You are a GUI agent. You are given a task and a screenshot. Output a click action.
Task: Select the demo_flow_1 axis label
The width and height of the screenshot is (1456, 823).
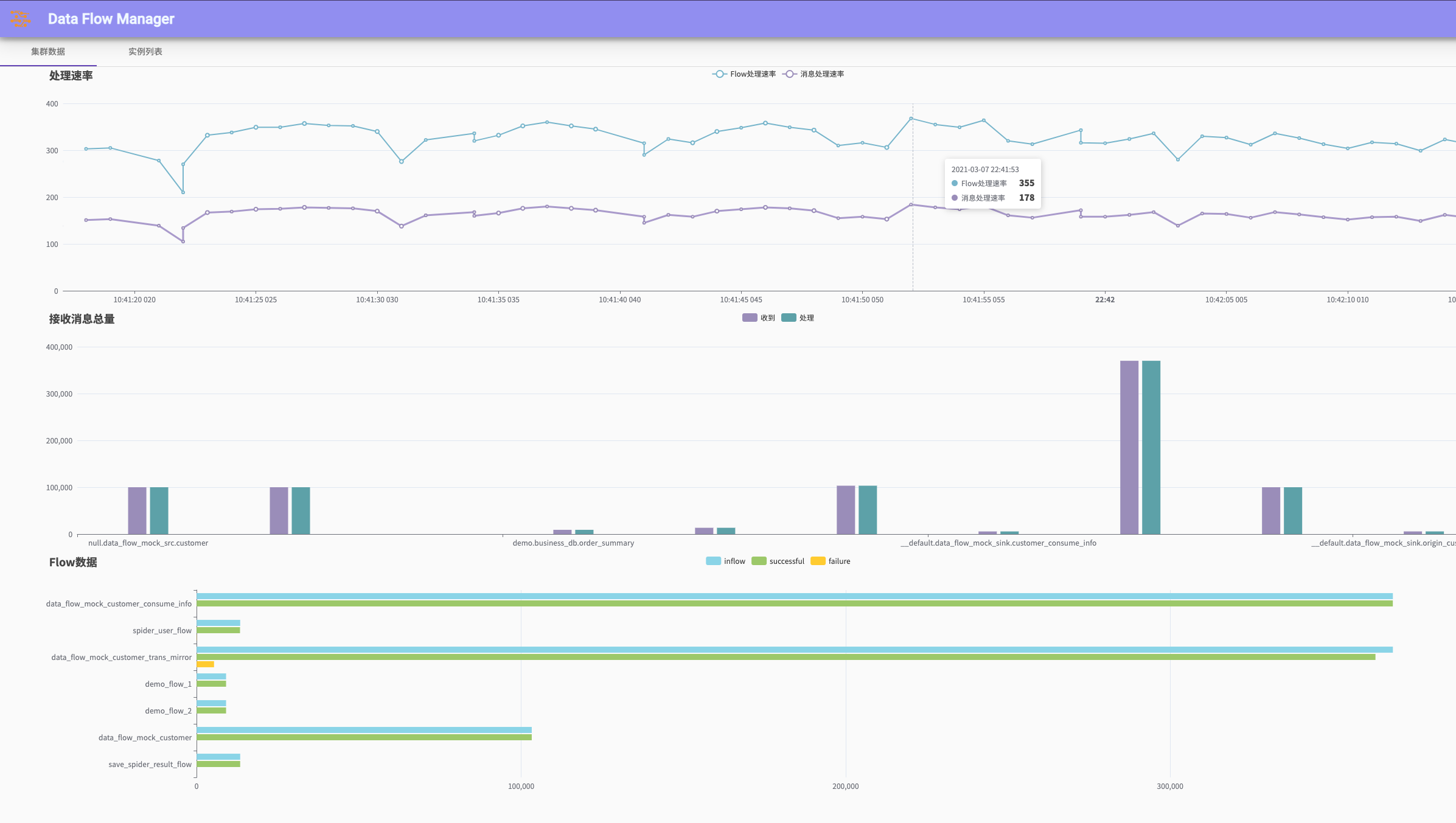(x=168, y=684)
